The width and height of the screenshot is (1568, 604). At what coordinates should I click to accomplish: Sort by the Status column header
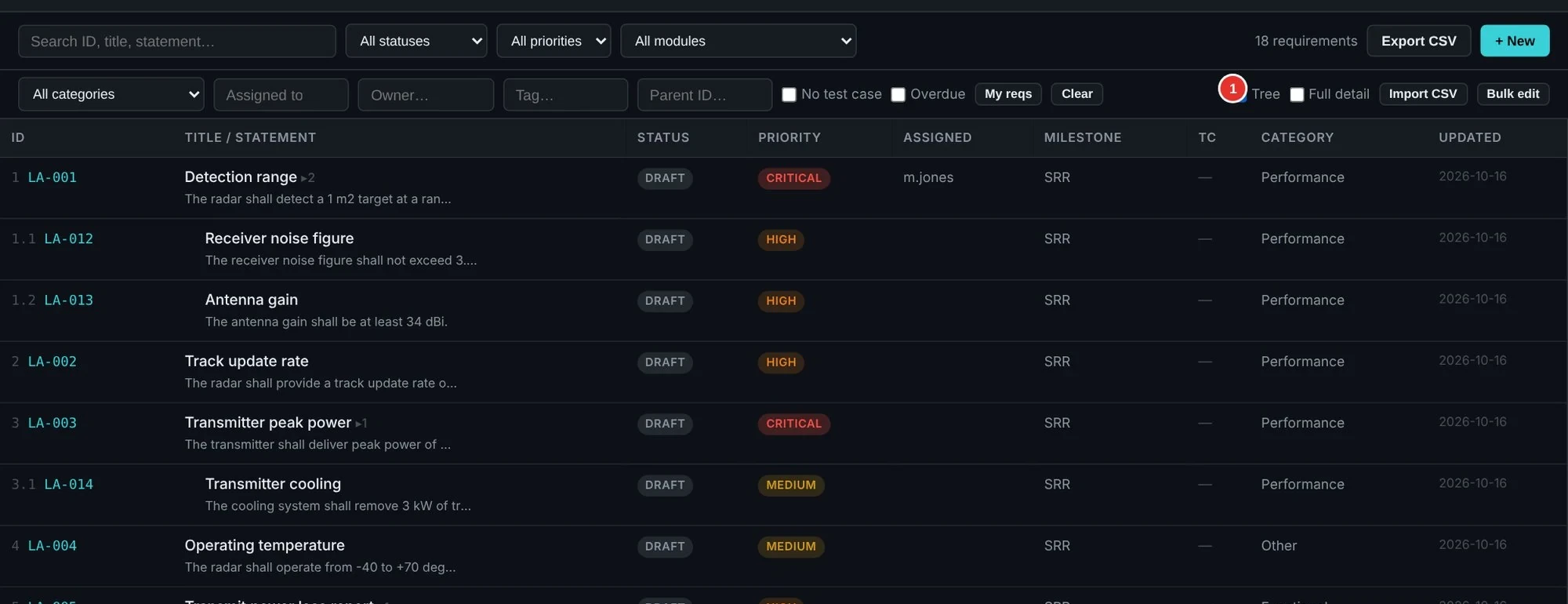pos(663,138)
